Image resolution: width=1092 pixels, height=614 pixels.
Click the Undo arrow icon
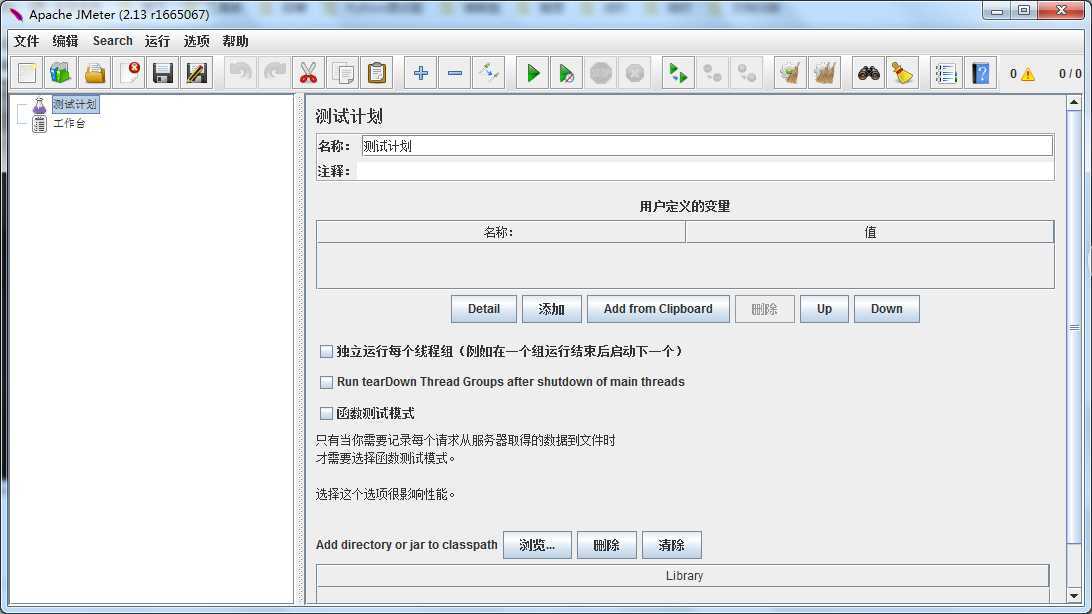click(x=240, y=72)
